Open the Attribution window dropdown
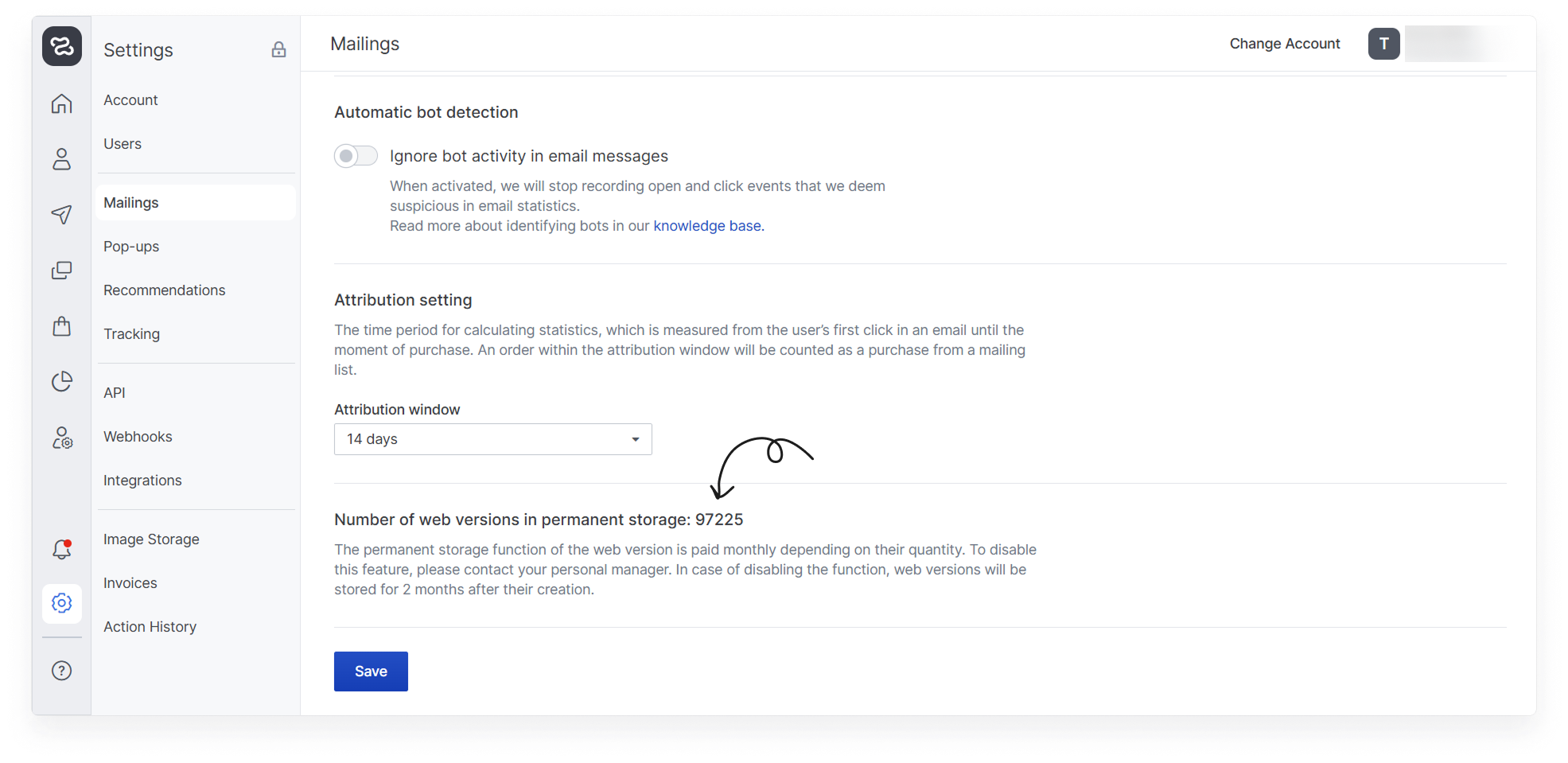Screen dimensions: 1568x763 point(492,439)
